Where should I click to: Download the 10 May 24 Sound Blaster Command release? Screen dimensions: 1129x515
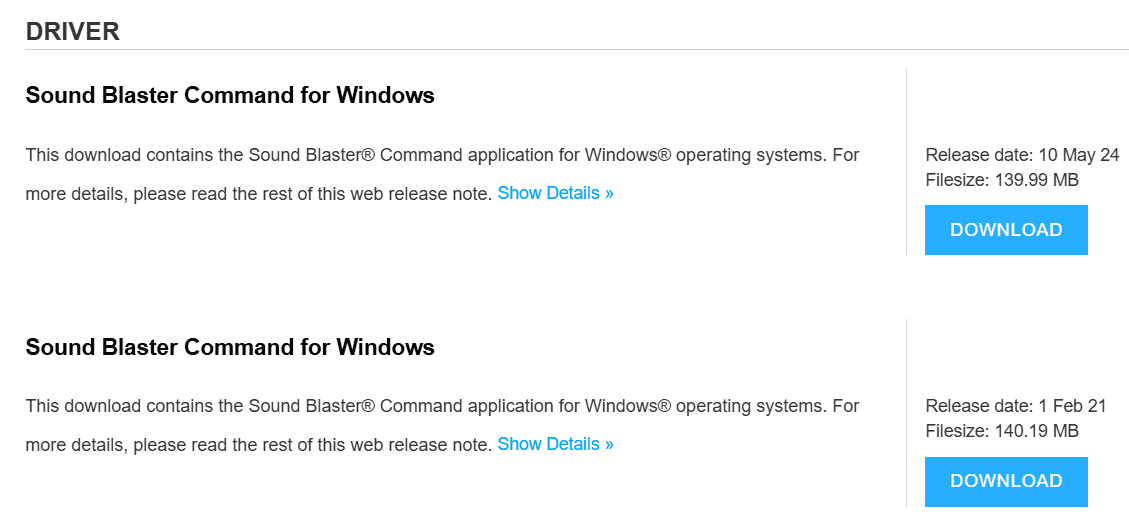[x=1006, y=230]
